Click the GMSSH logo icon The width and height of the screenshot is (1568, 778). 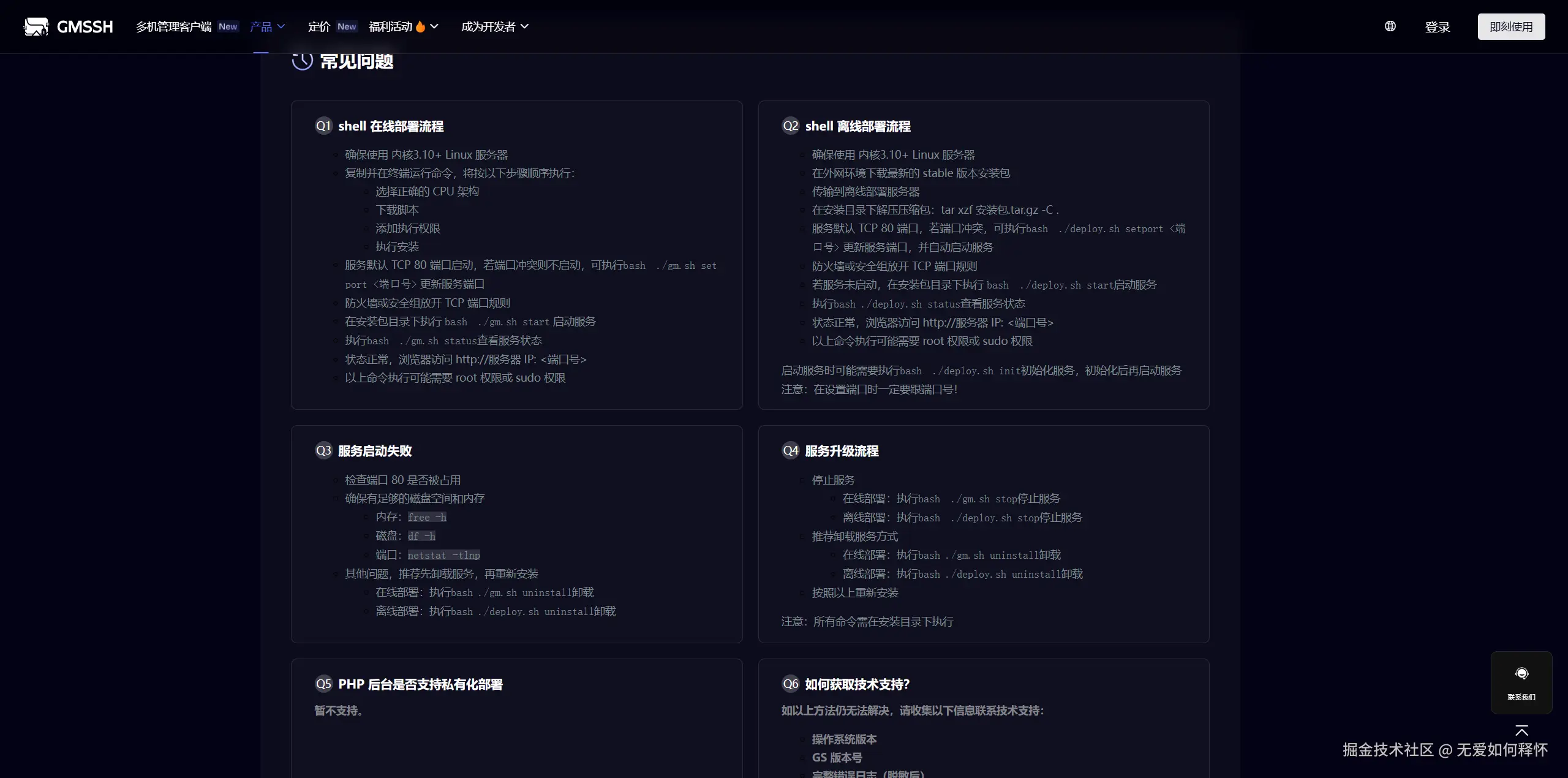[x=36, y=26]
